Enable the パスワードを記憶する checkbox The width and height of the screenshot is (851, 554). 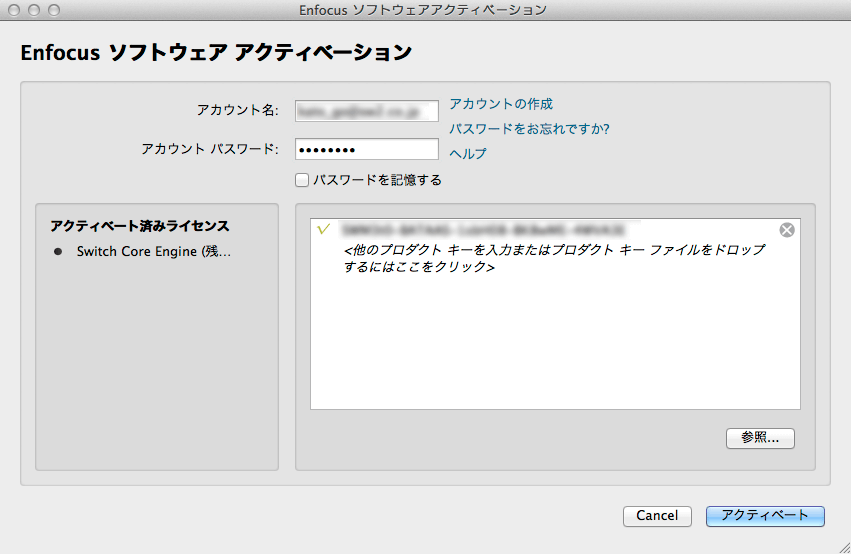tap(302, 180)
